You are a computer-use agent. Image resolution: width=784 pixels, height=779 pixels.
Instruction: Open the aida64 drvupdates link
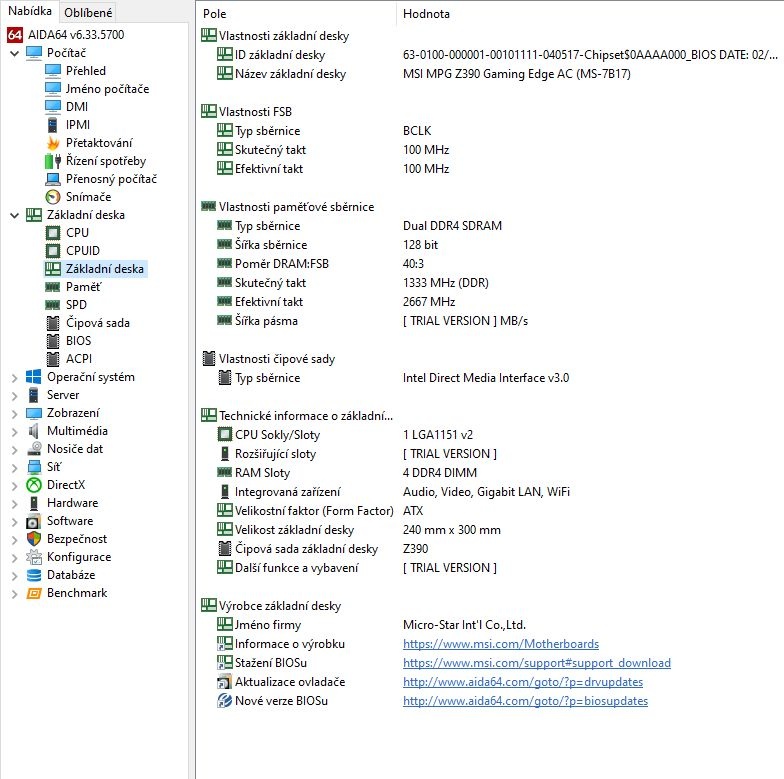pyautogui.click(x=522, y=682)
